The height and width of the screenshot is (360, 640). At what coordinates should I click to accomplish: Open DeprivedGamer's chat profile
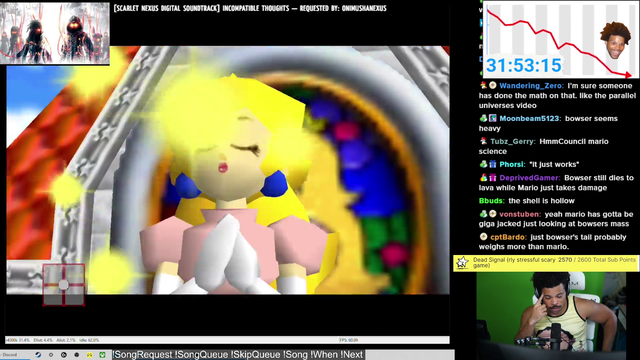(530, 178)
